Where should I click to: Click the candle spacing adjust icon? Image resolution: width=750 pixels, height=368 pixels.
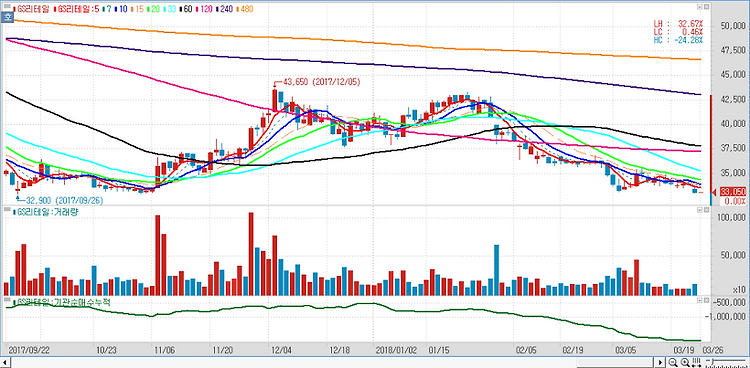point(696,362)
